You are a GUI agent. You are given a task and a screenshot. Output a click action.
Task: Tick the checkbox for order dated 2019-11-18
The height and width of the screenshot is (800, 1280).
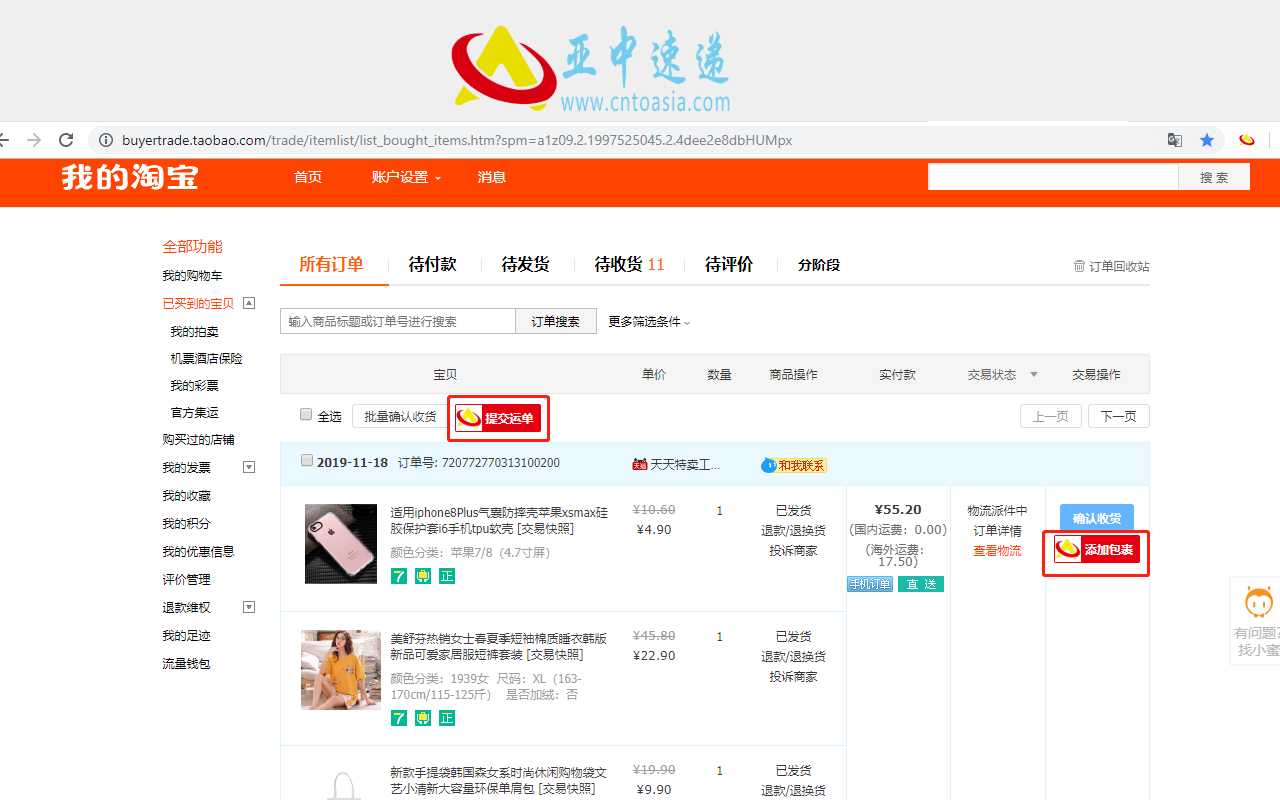pyautogui.click(x=307, y=461)
